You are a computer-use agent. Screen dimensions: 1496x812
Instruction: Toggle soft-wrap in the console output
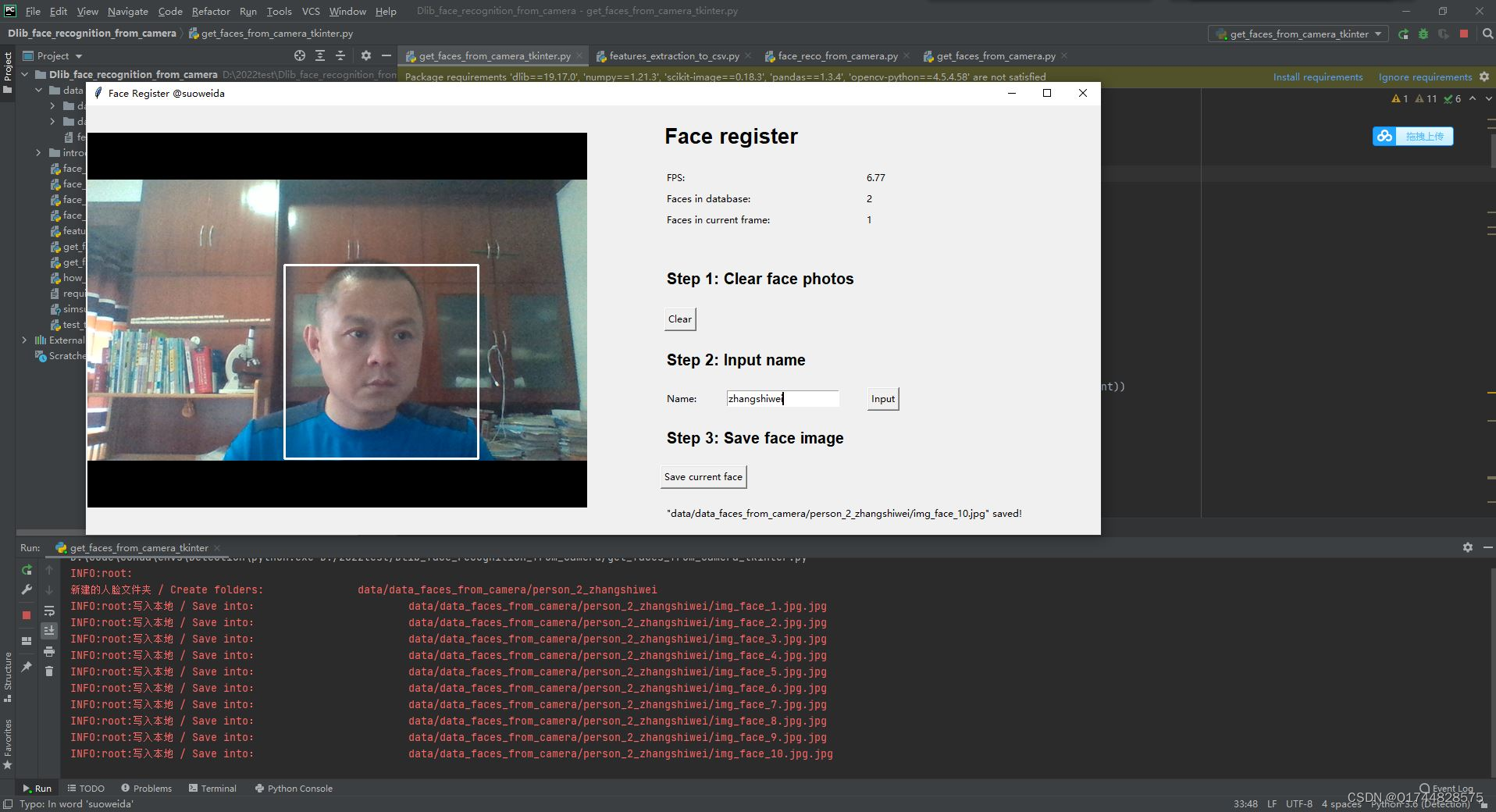click(x=49, y=611)
